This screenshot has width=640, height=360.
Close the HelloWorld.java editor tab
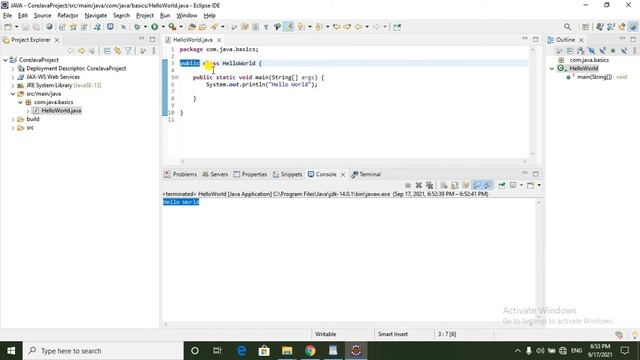pyautogui.click(x=219, y=40)
